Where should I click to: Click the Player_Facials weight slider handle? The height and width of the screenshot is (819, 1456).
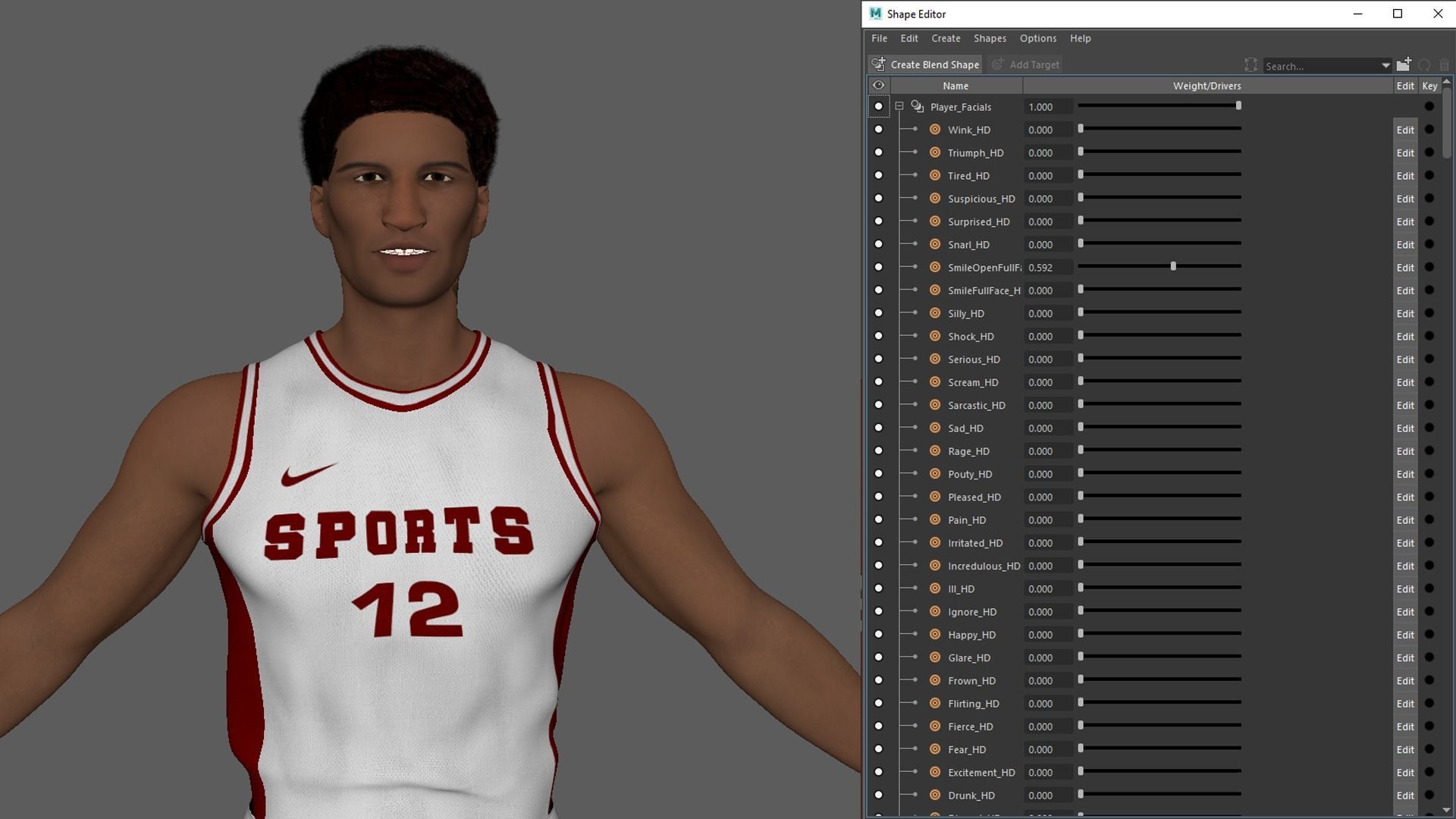pyautogui.click(x=1238, y=105)
